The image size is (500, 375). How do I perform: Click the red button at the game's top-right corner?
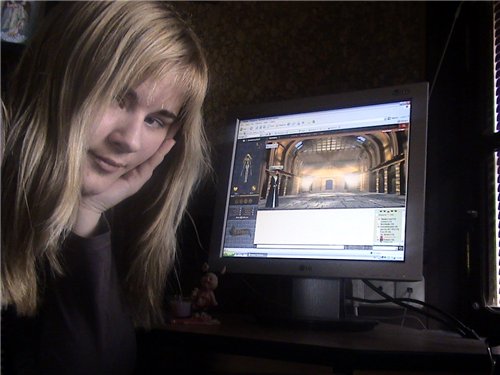(x=403, y=126)
